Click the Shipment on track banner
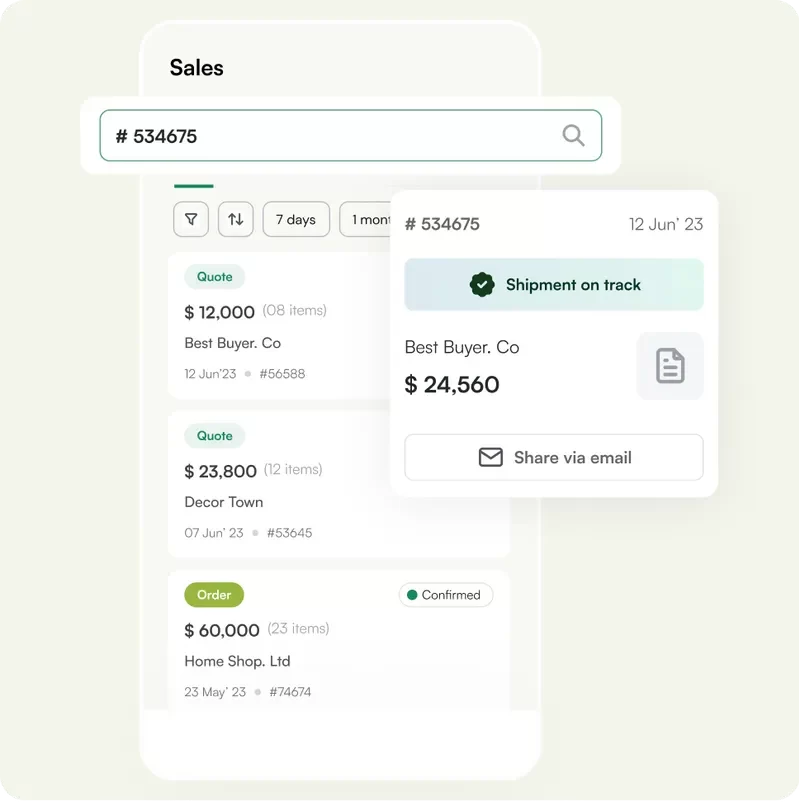This screenshot has height=802, width=799. [553, 285]
